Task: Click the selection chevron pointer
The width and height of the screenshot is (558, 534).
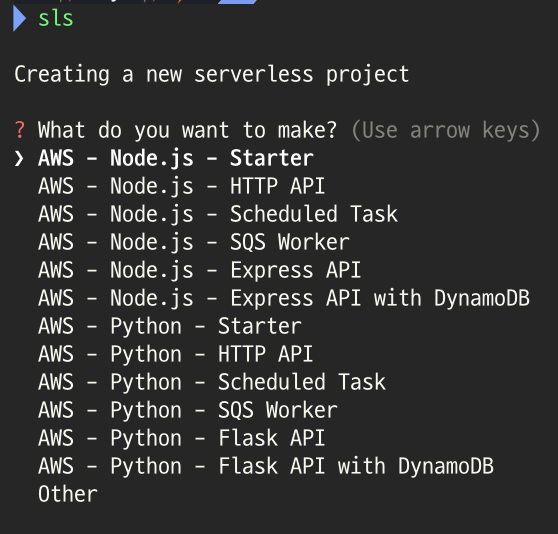Action: tap(19, 159)
